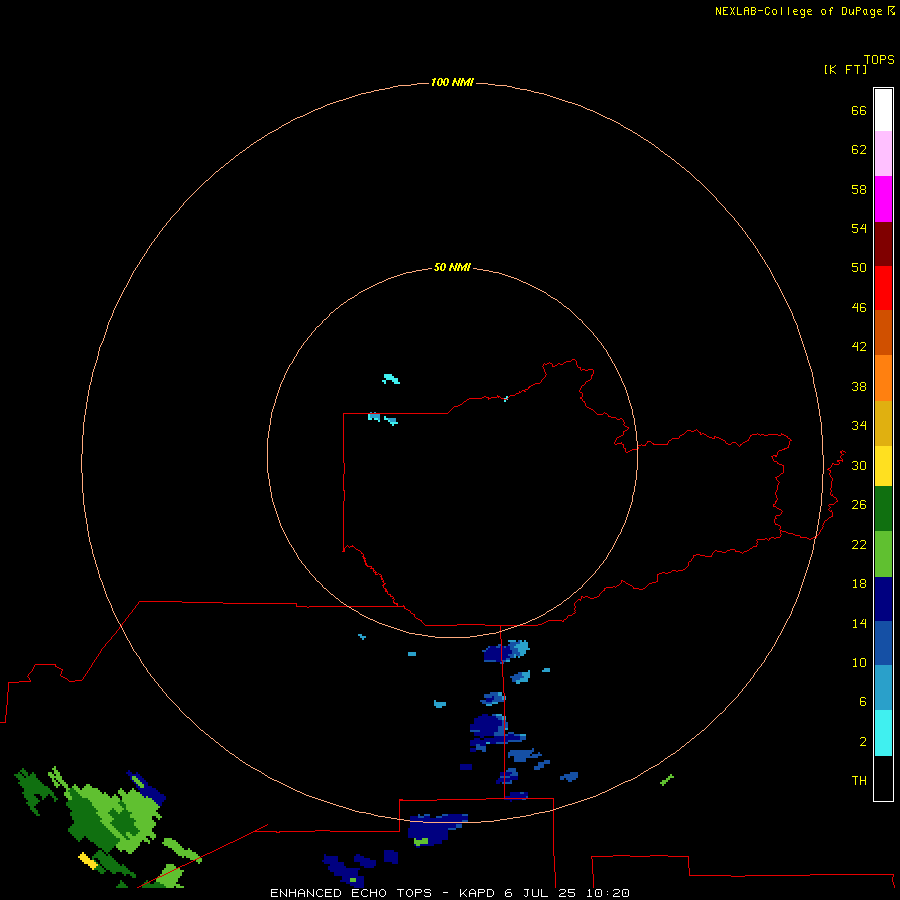Click the dark orange legend swatch

tap(883, 332)
